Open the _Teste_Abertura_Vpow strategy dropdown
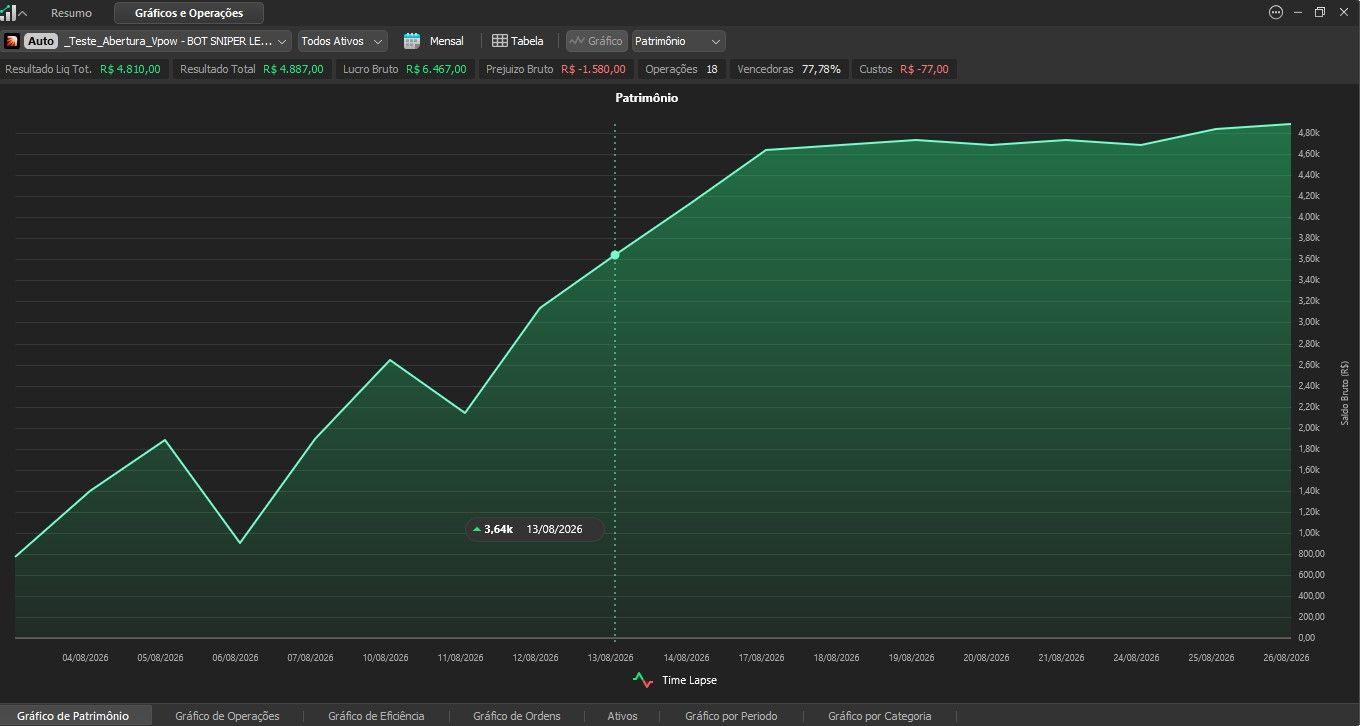 tap(176, 41)
